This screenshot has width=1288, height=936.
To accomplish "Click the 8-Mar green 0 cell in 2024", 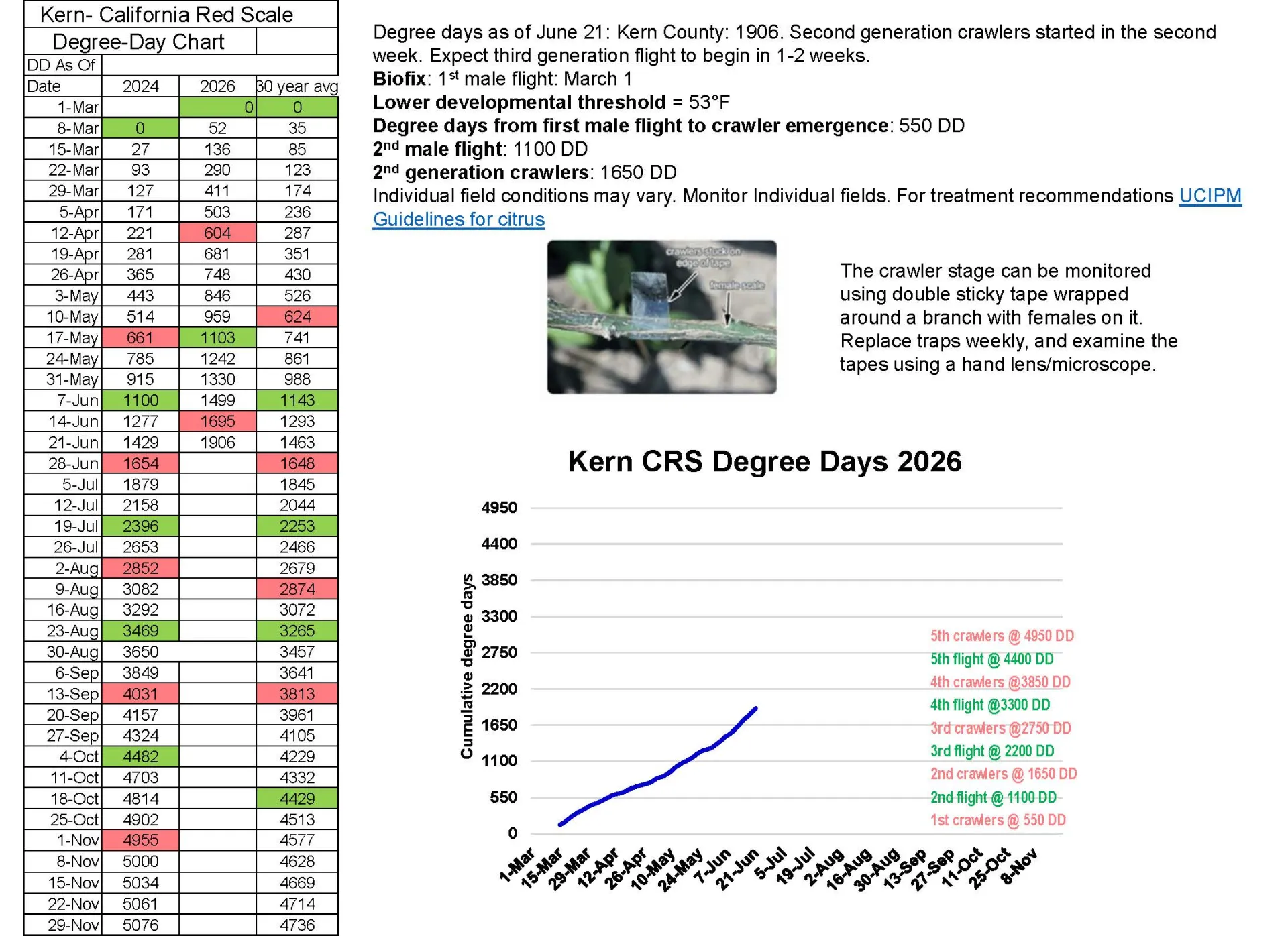I will tap(140, 128).
